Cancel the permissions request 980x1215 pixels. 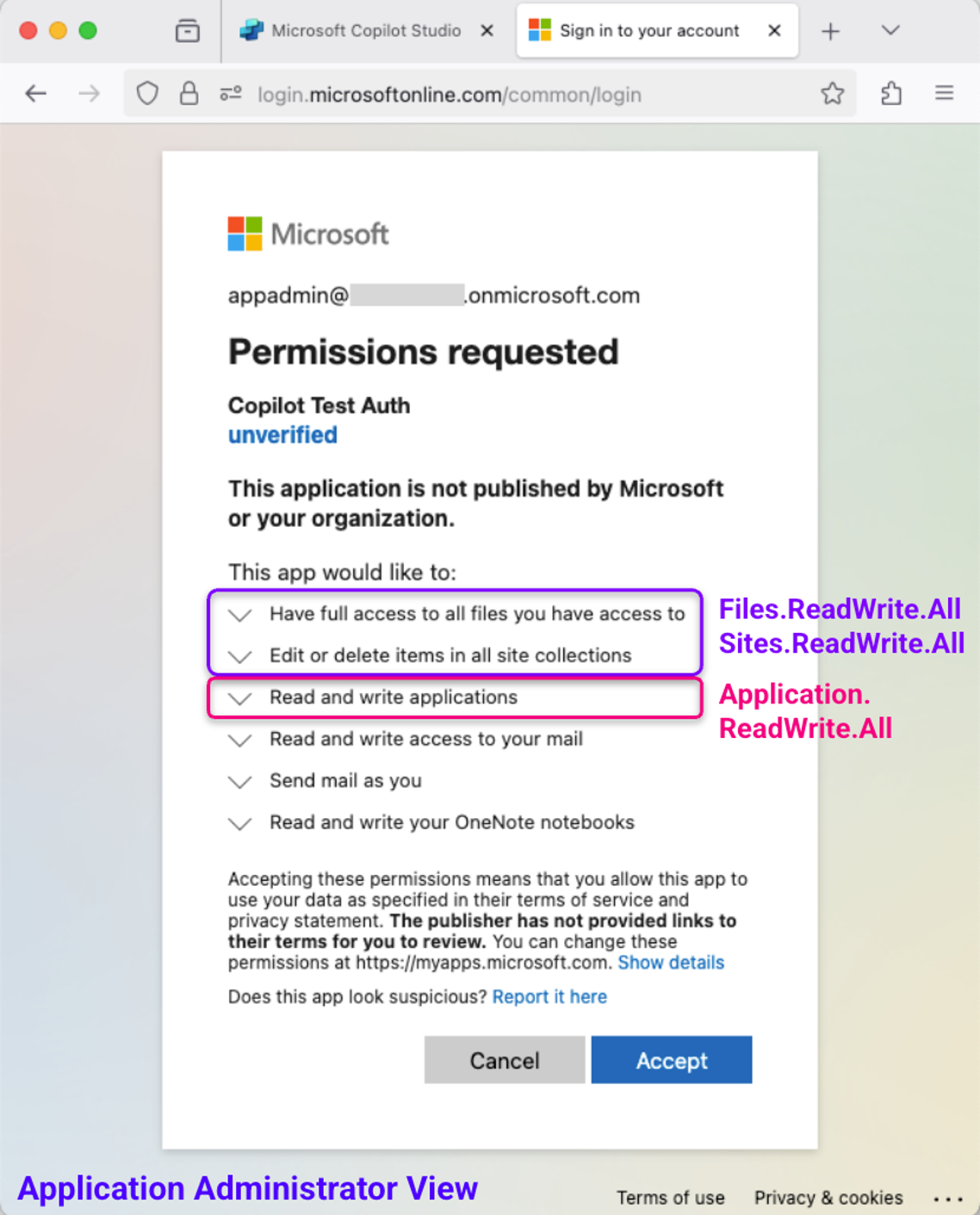click(x=504, y=1060)
